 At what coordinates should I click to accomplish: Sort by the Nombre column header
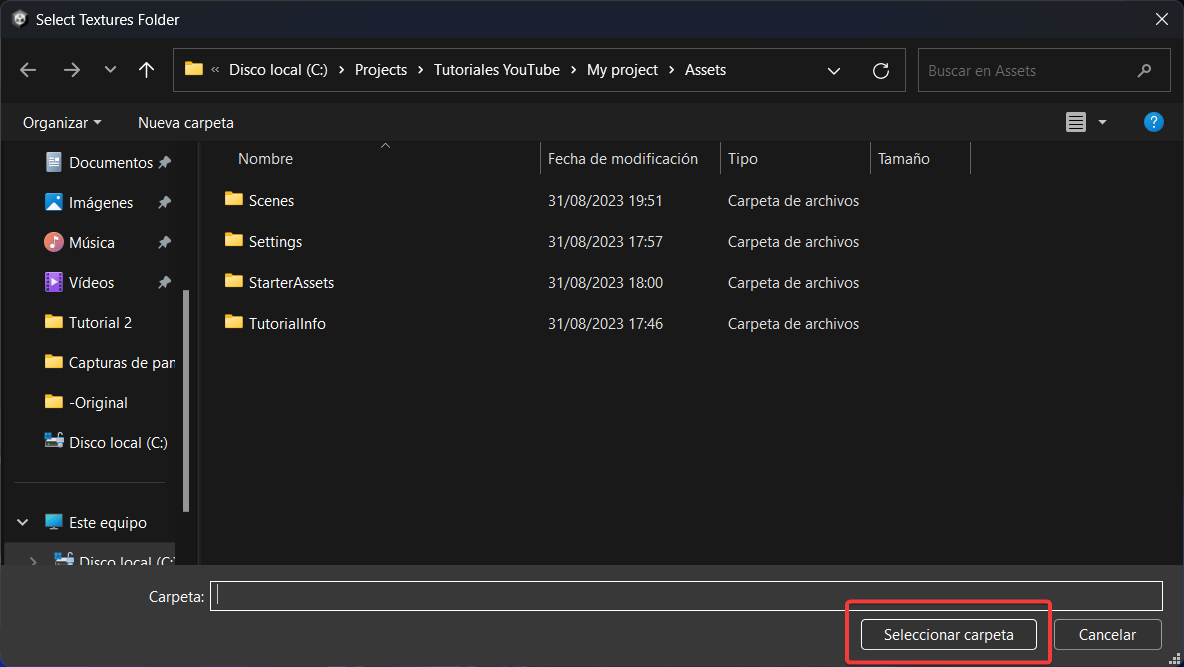tap(265, 159)
